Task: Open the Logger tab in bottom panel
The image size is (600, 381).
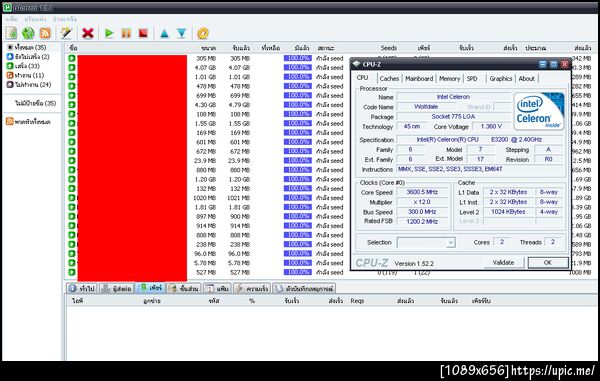Action: click(304, 288)
